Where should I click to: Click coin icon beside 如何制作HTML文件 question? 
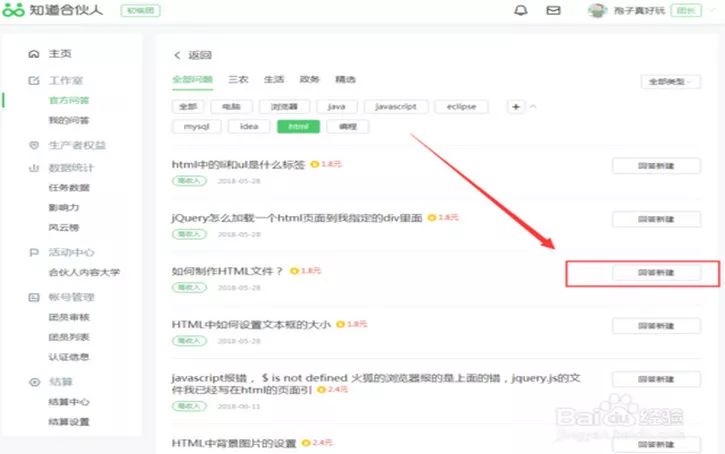click(x=294, y=271)
